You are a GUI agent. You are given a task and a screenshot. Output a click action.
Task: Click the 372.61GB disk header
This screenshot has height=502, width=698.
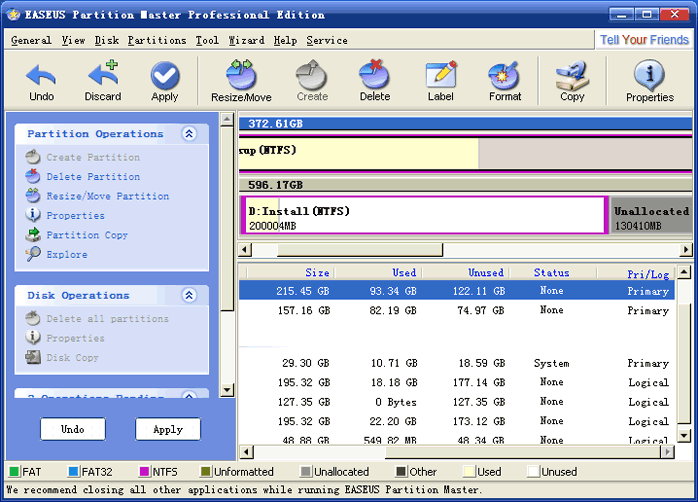coord(465,123)
